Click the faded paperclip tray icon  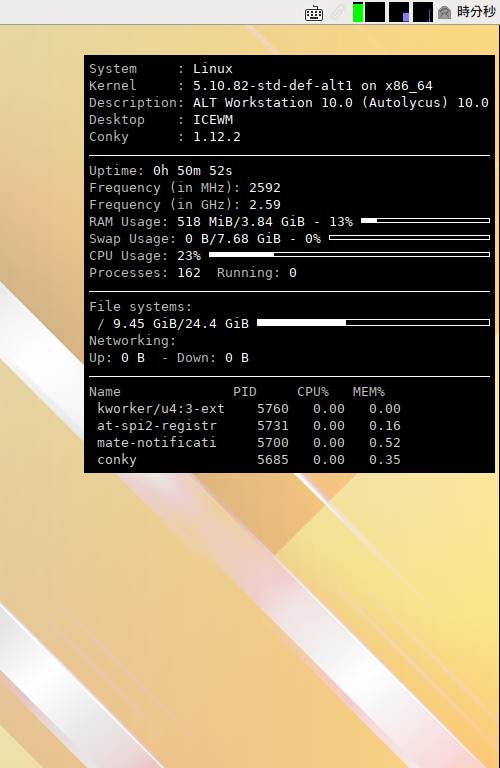click(338, 12)
